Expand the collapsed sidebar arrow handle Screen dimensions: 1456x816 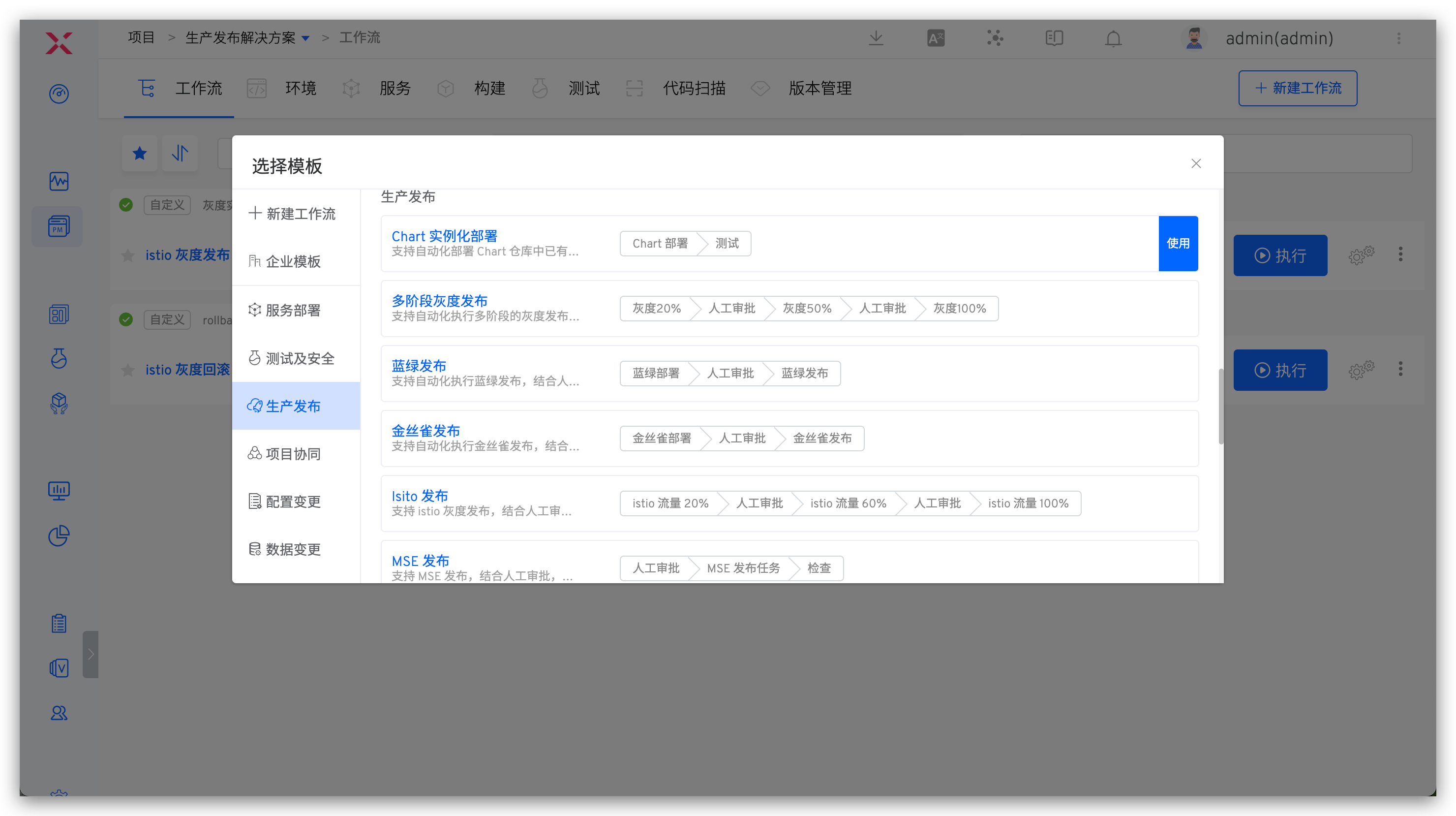(91, 654)
